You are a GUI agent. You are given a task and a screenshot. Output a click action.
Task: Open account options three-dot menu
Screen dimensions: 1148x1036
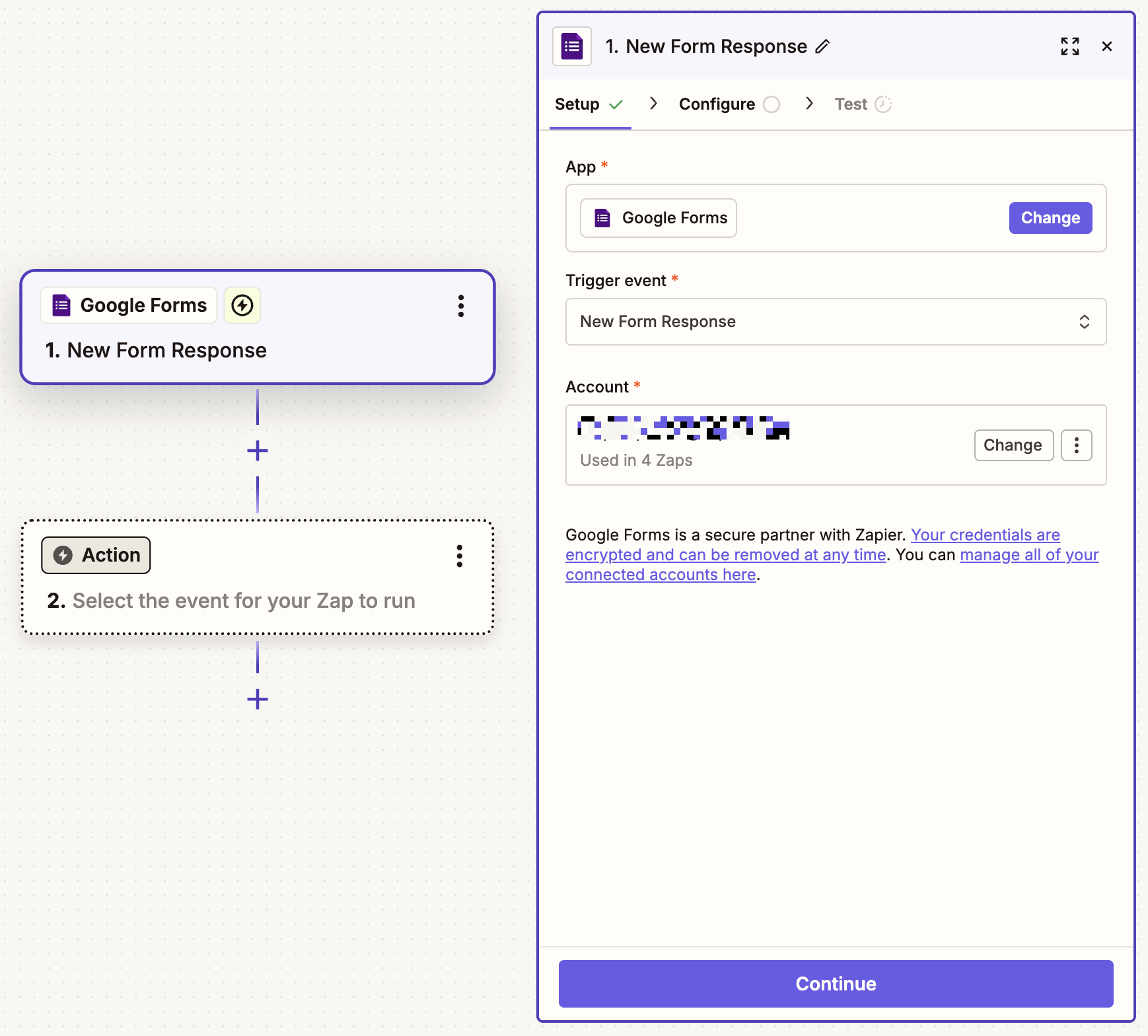pyautogui.click(x=1077, y=445)
